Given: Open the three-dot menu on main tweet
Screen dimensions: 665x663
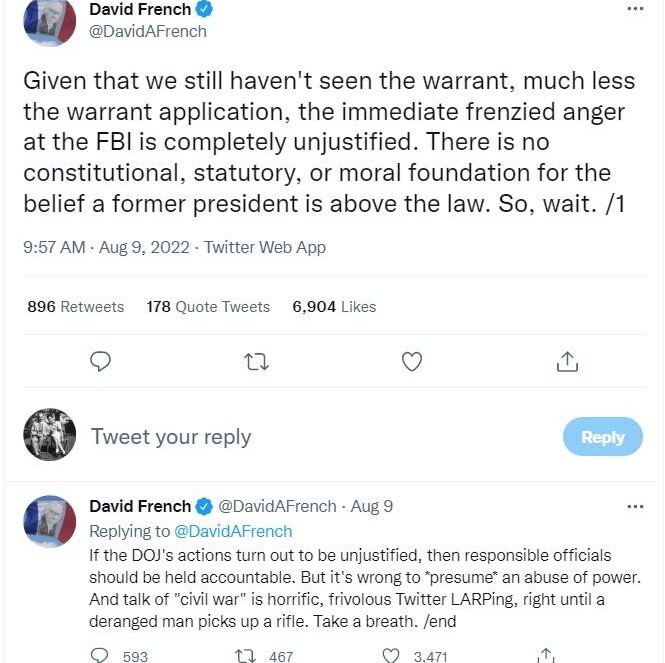Looking at the screenshot, I should coord(635,9).
